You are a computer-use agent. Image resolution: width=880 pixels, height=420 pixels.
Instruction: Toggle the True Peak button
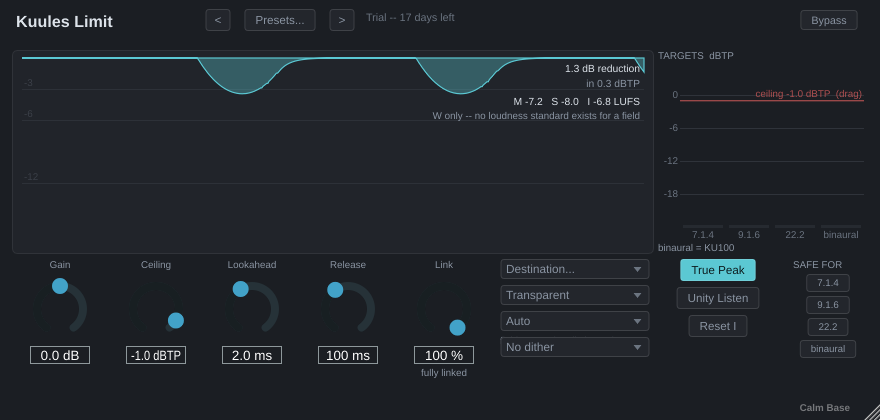(718, 270)
